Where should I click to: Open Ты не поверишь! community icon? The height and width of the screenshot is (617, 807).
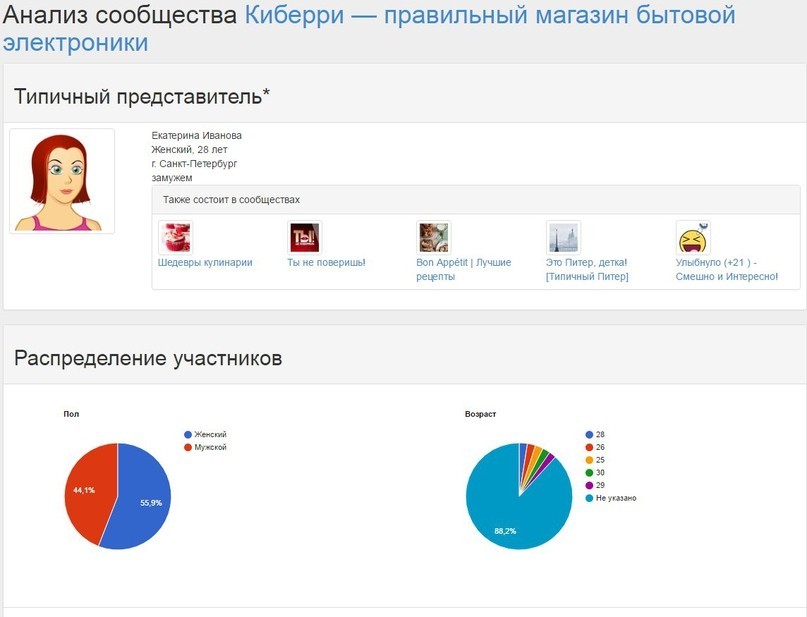305,237
